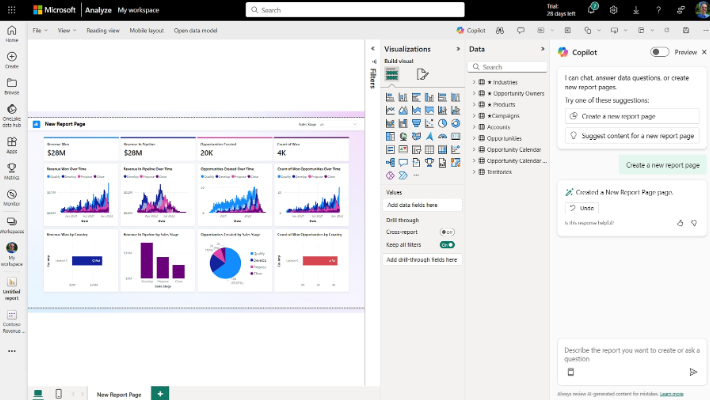Select the gauge visual
The height and width of the screenshot is (400, 710).
[442, 136]
